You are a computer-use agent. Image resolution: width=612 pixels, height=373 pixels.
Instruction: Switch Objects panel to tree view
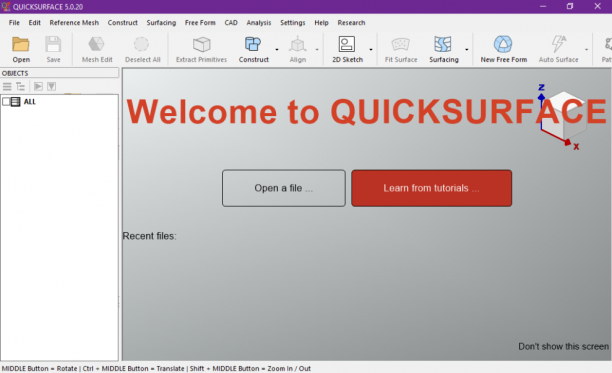(x=20, y=87)
